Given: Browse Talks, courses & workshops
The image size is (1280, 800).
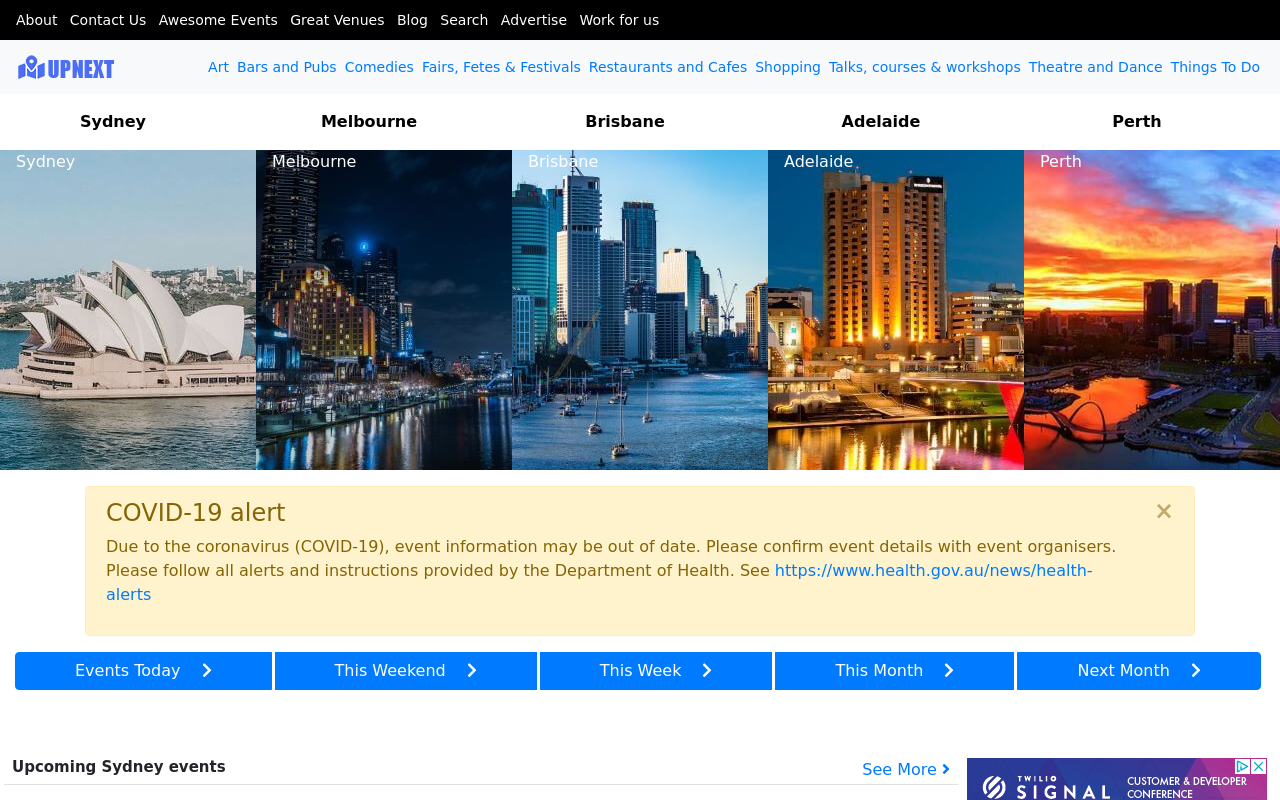Looking at the screenshot, I should tap(925, 67).
